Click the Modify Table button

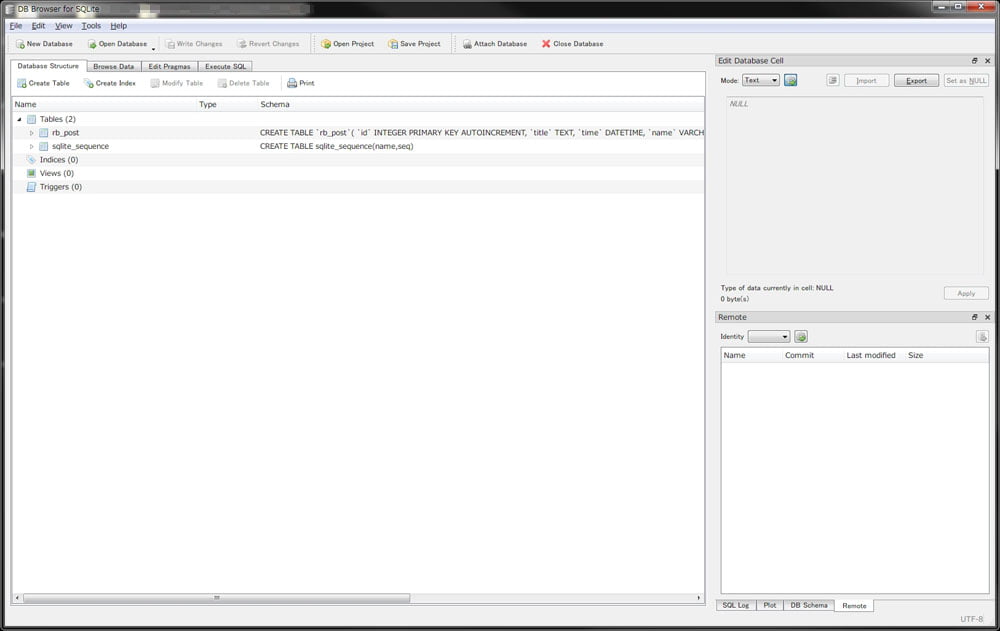click(x=177, y=83)
